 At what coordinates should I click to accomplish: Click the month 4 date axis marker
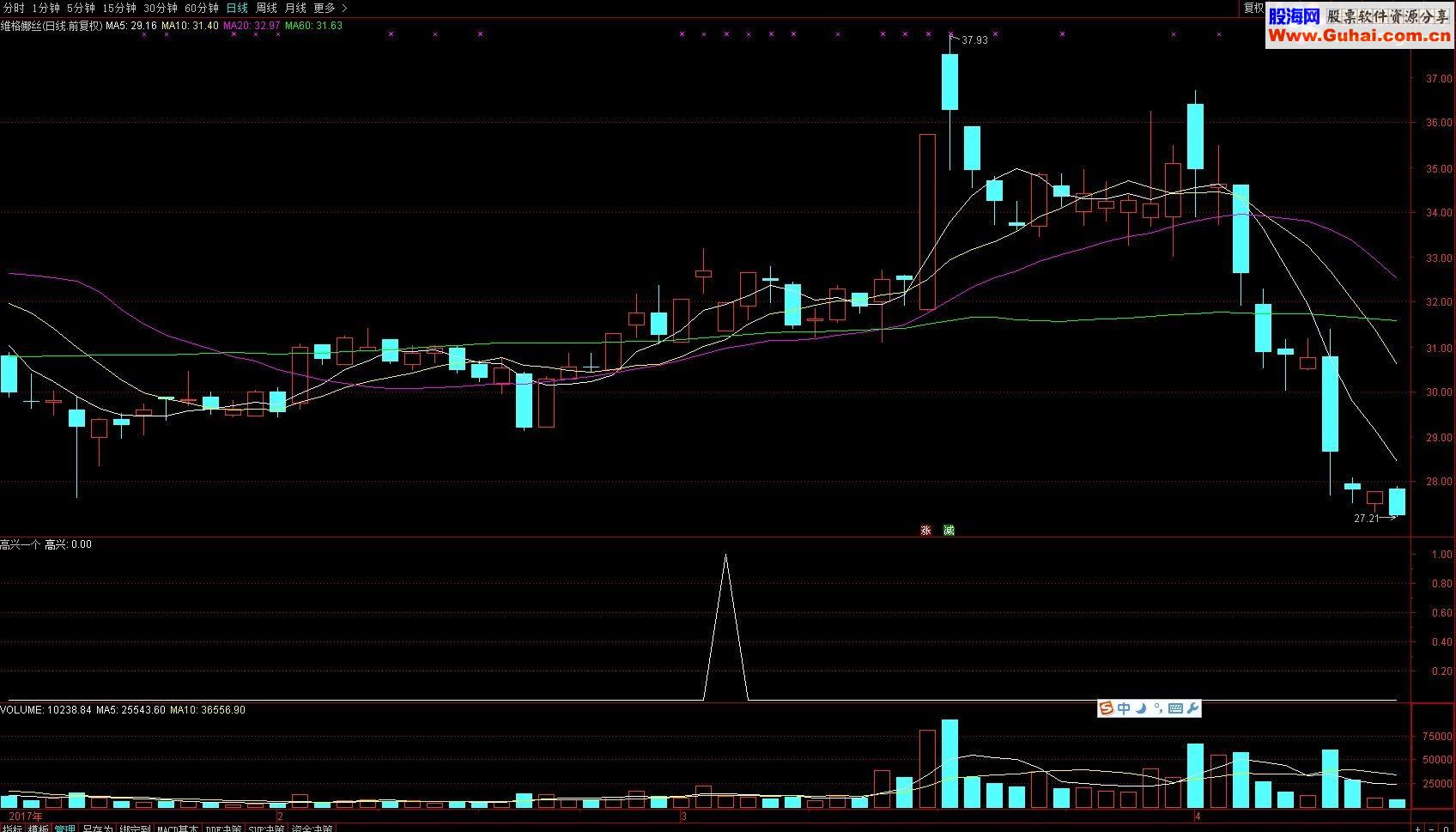(1197, 816)
